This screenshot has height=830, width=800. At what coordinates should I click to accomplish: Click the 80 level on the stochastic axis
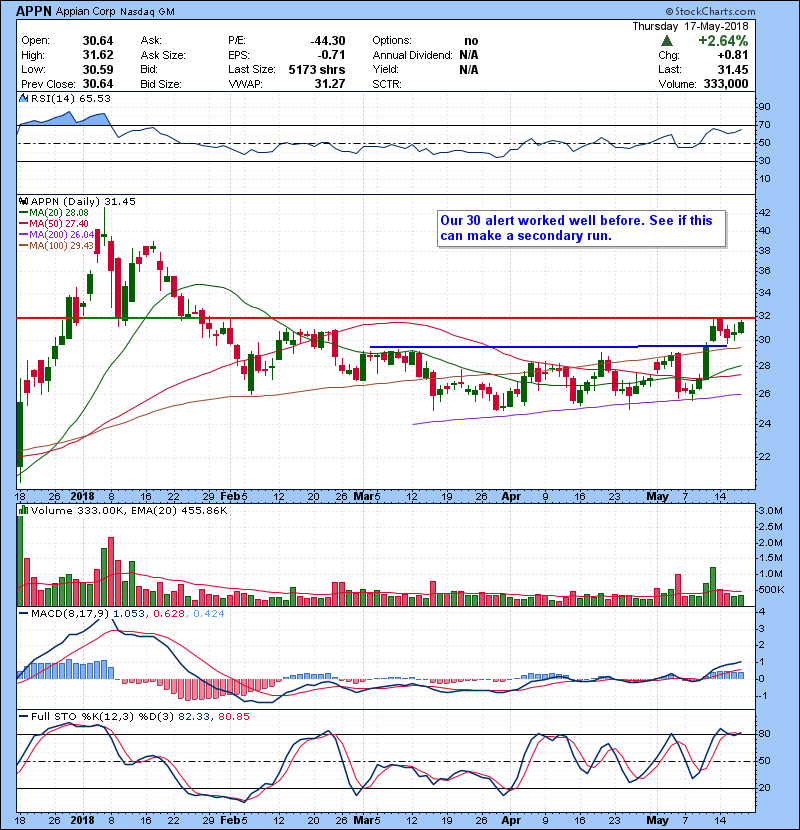click(765, 734)
